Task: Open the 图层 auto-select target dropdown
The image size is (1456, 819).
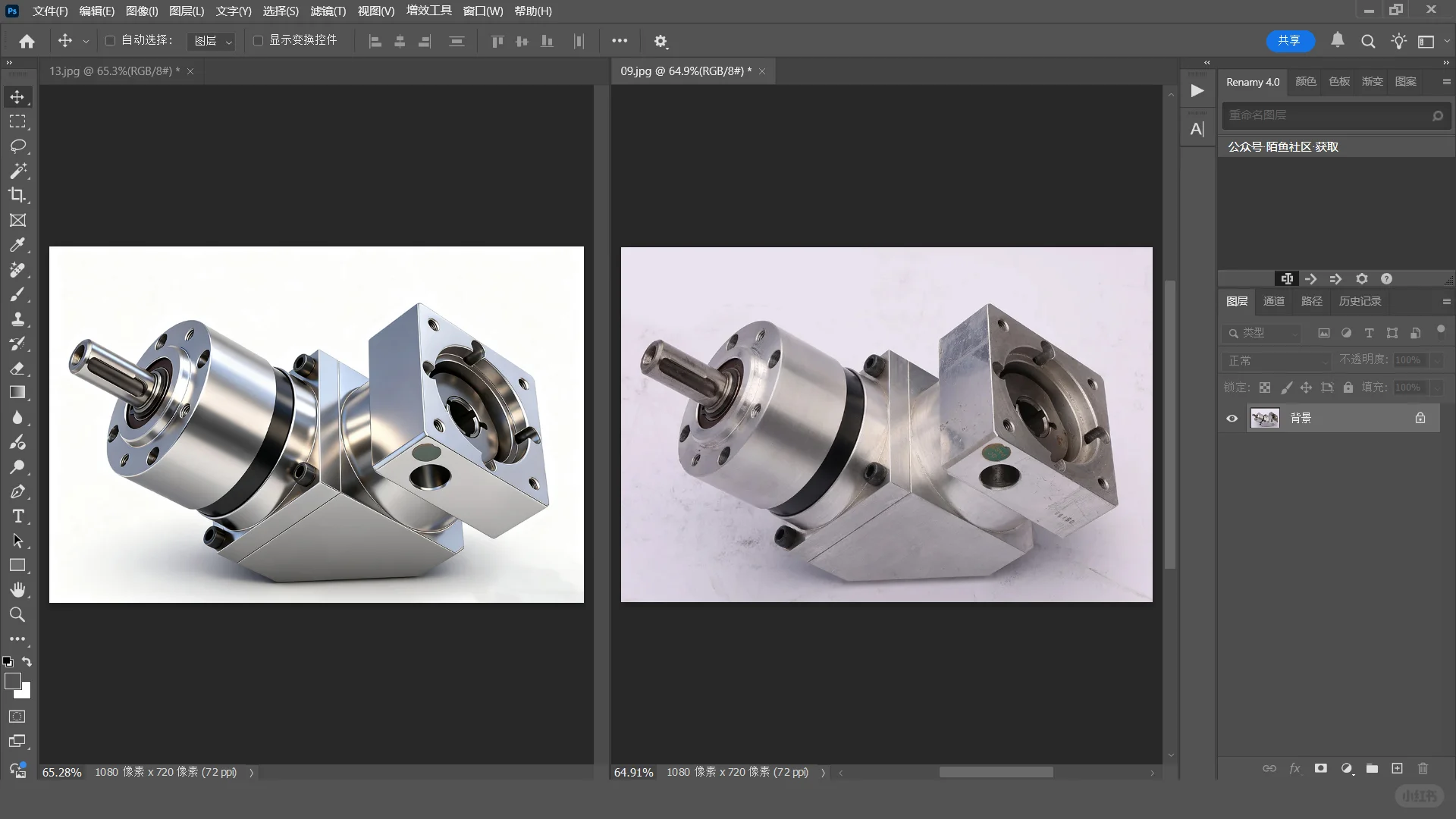Action: [212, 41]
